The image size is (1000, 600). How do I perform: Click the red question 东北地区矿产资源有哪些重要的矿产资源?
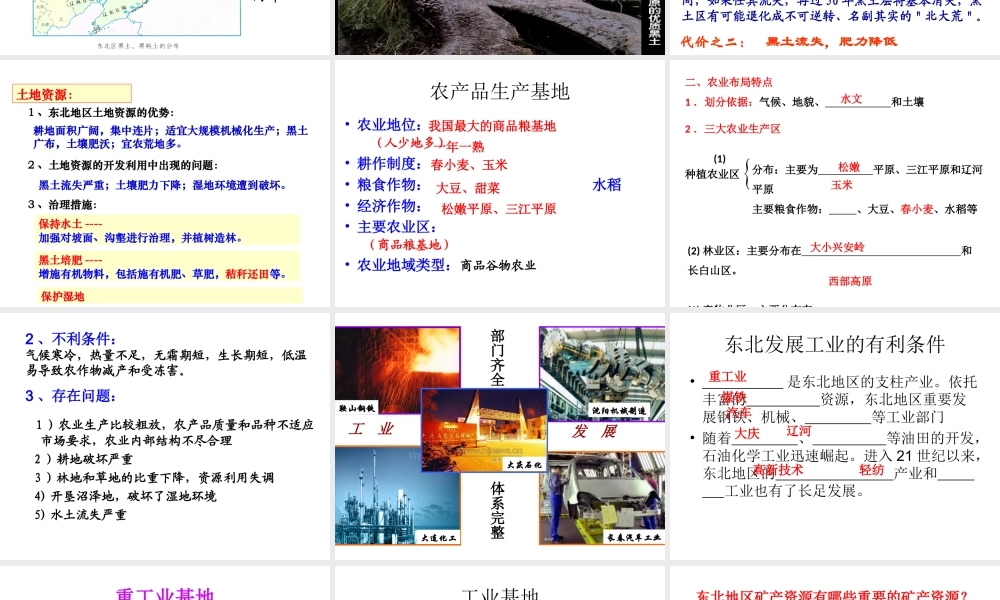[832, 596]
